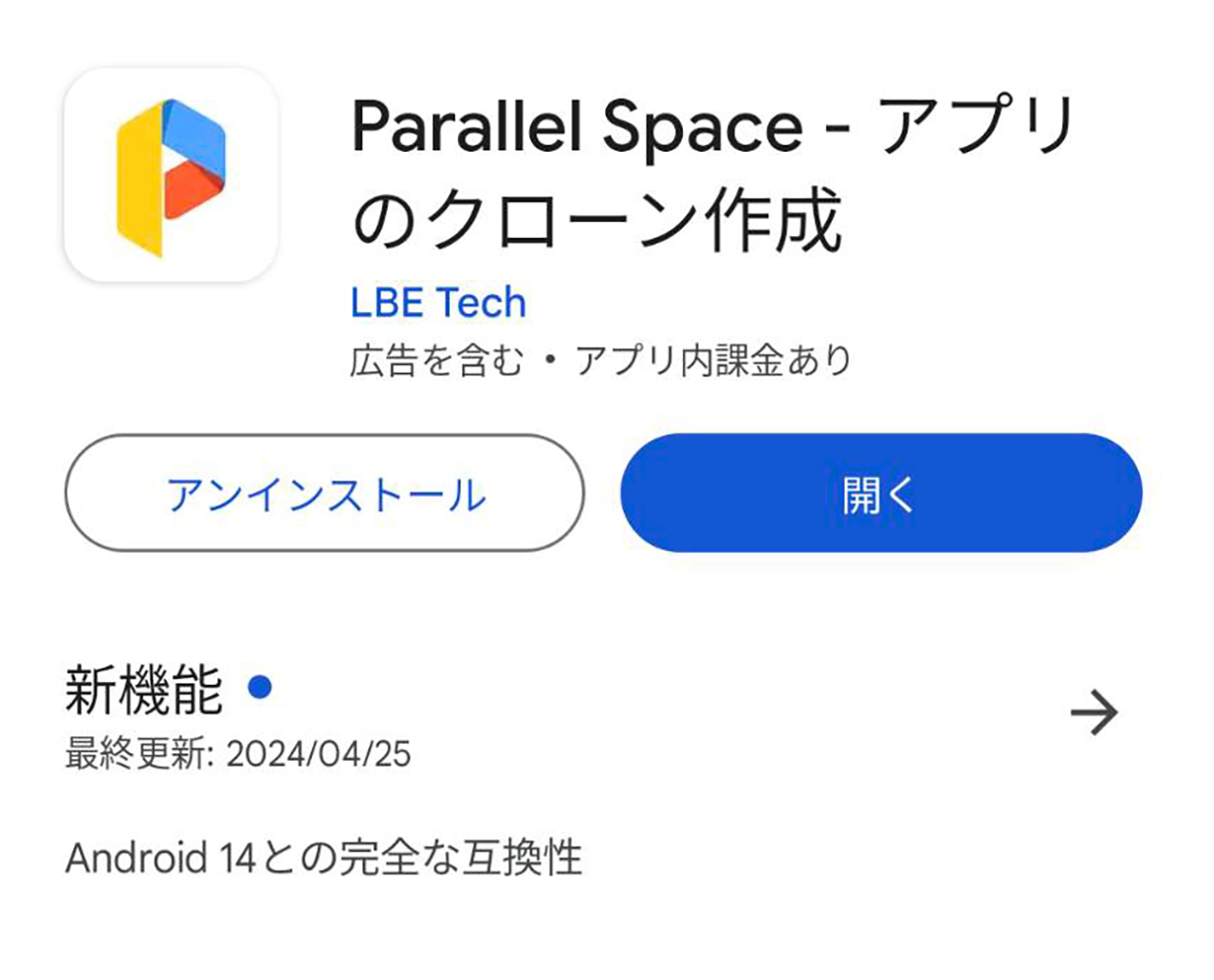Click the right arrow beside 新機能
Screen dimensions: 1214x980
tap(1094, 712)
